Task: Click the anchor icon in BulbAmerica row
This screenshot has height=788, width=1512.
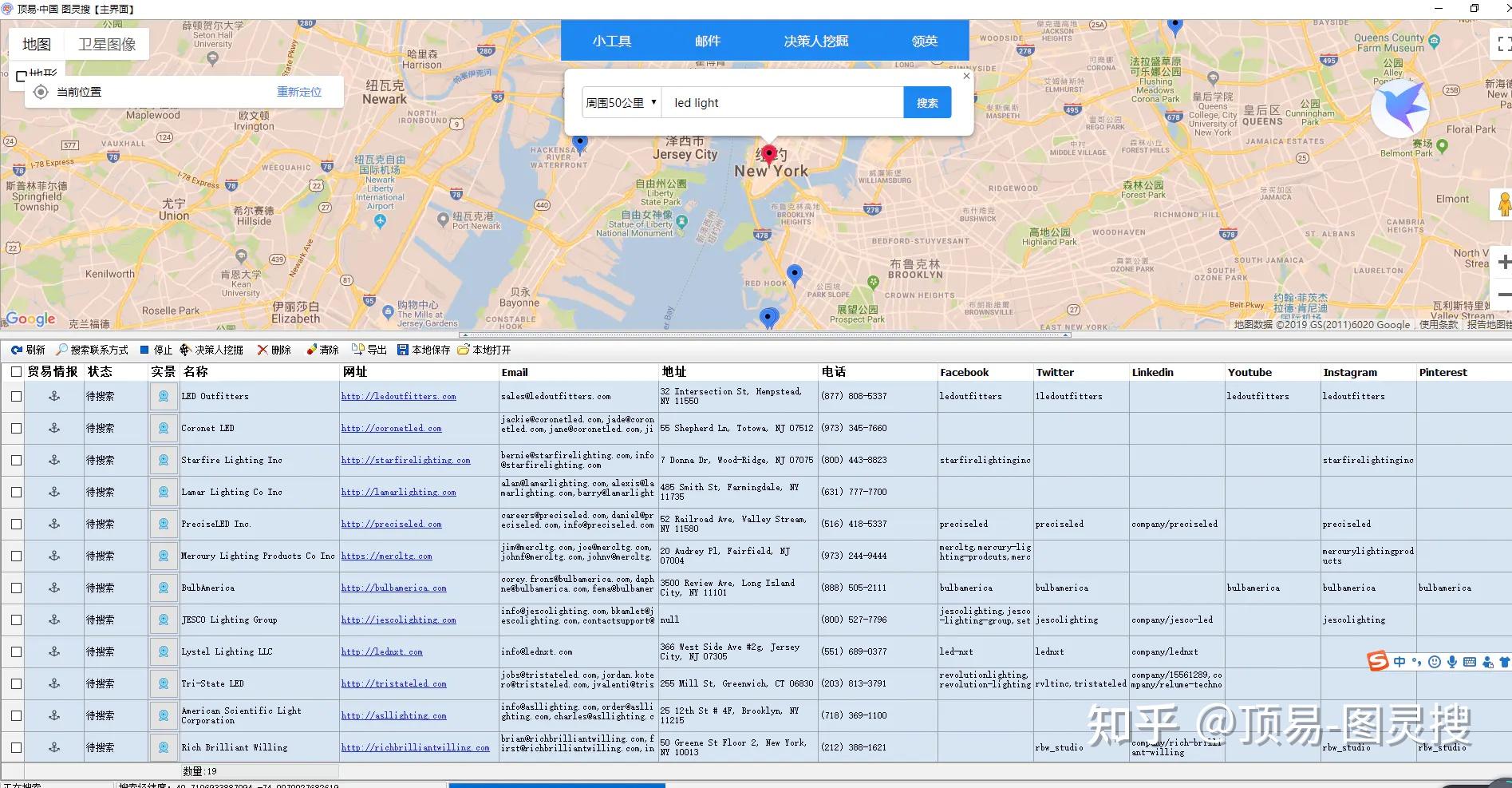Action: (x=54, y=588)
